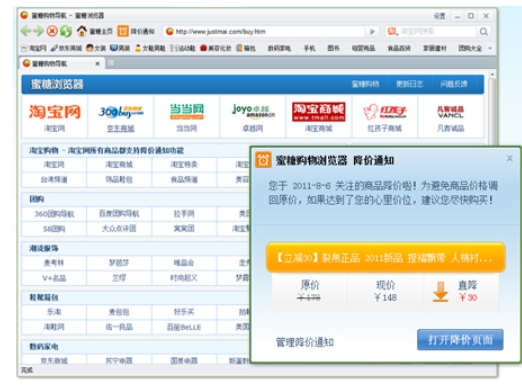Image resolution: width=522 pixels, height=387 pixels.
Task: Open 食品百货 bookmark
Action: (x=399, y=48)
